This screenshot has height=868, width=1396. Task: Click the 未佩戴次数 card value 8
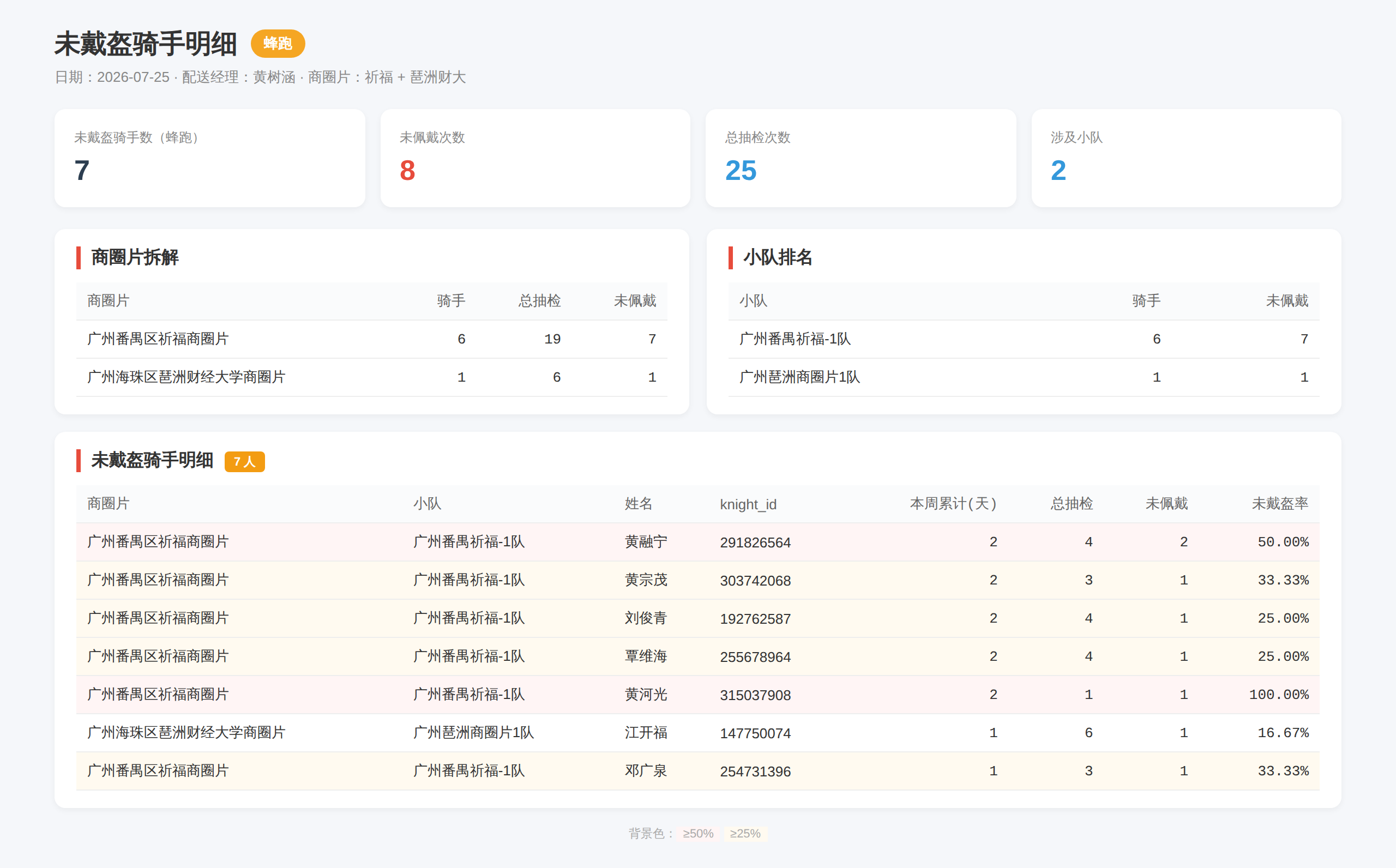407,171
